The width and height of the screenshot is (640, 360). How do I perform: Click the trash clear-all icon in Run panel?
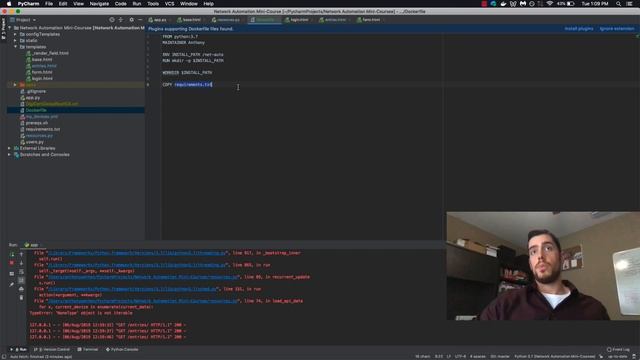pos(22,298)
